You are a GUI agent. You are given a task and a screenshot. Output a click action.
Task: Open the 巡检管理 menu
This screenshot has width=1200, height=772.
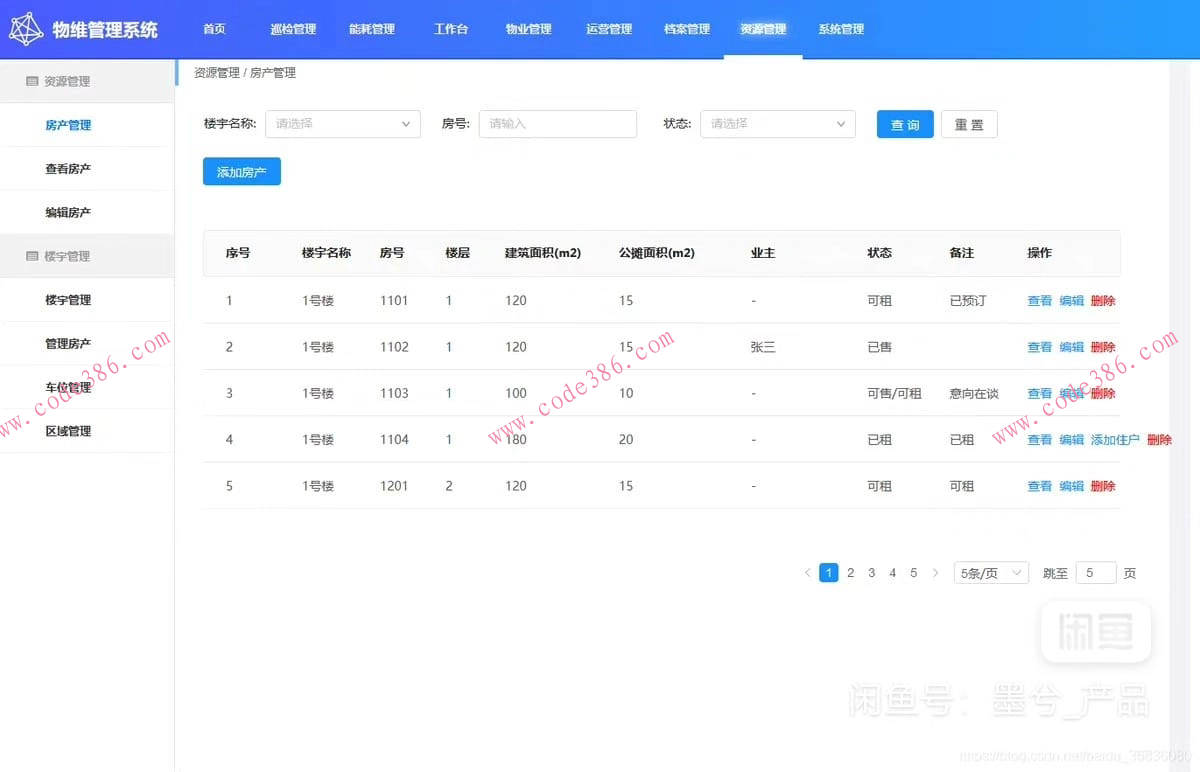click(x=292, y=29)
